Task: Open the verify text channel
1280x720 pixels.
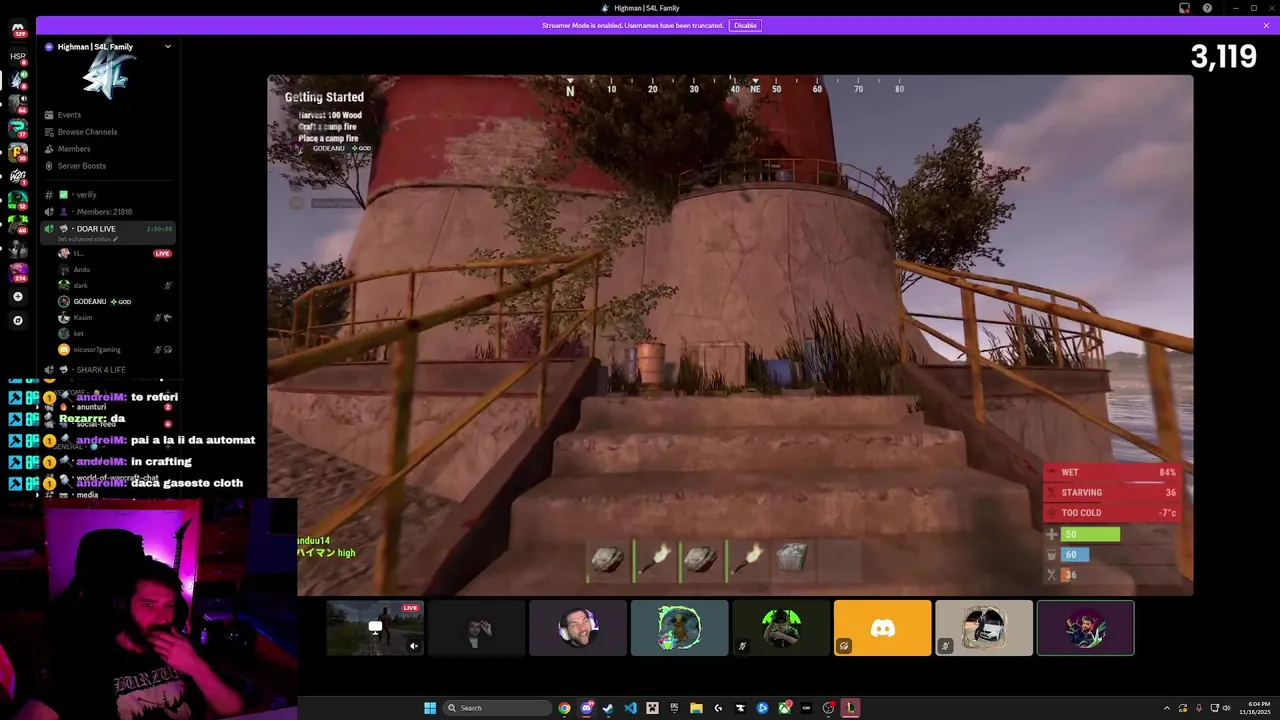Action: [x=107, y=195]
